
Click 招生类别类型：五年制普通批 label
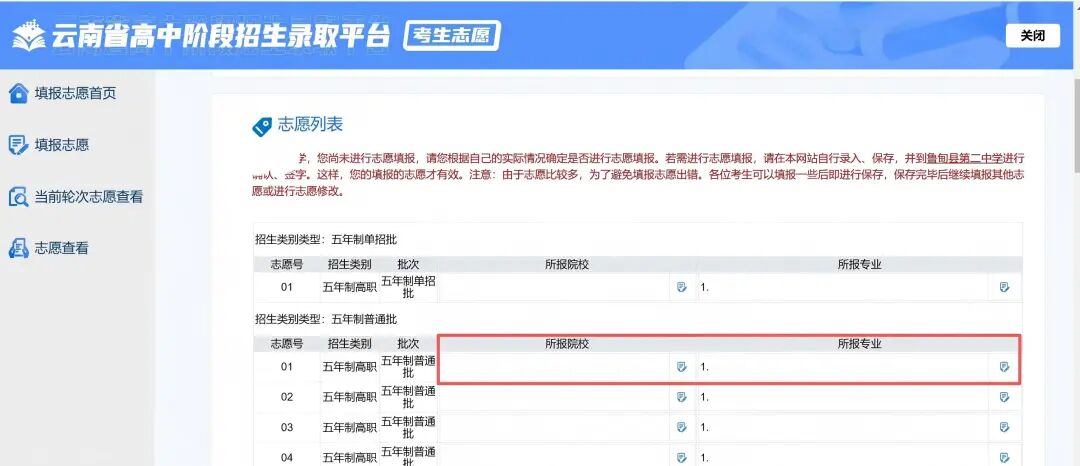(326, 319)
